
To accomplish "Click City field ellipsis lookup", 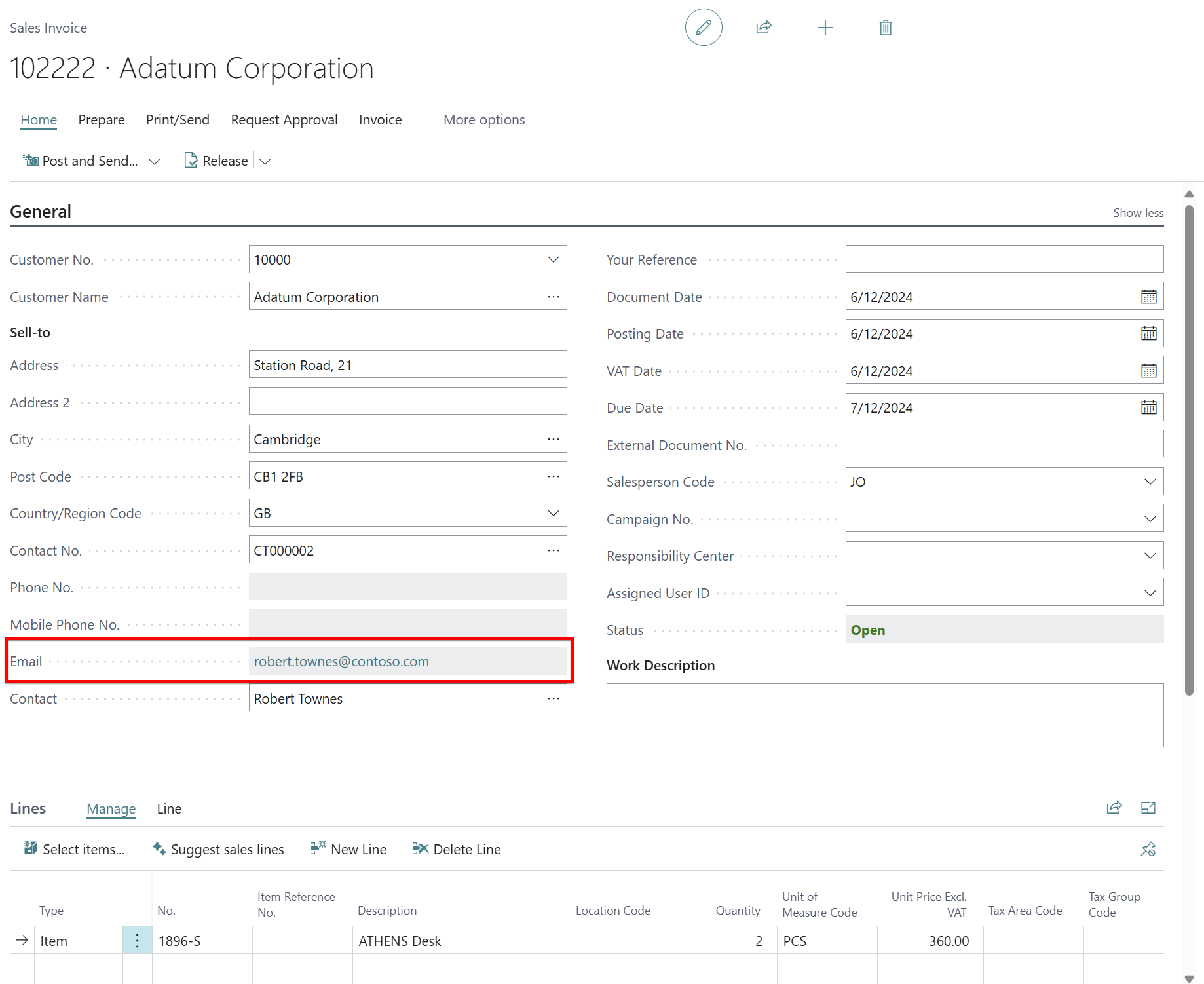I will point(554,439).
